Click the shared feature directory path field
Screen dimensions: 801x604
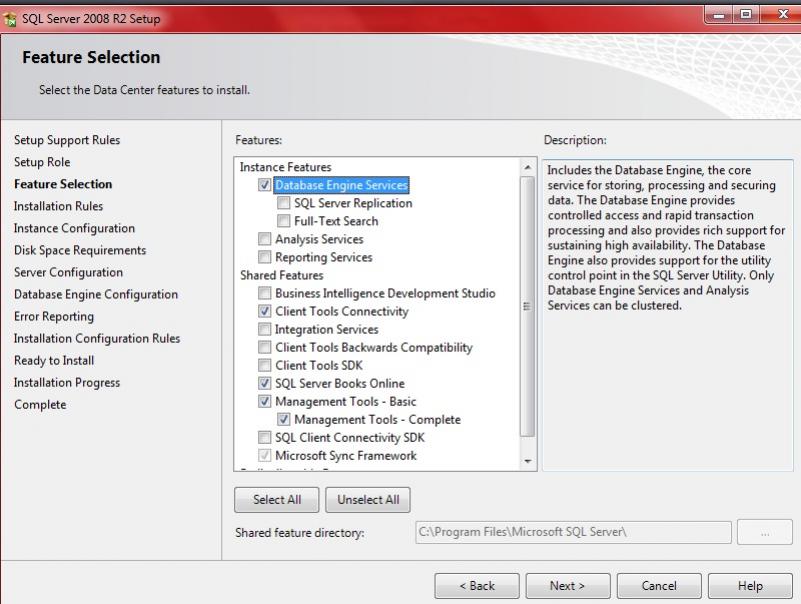click(573, 532)
